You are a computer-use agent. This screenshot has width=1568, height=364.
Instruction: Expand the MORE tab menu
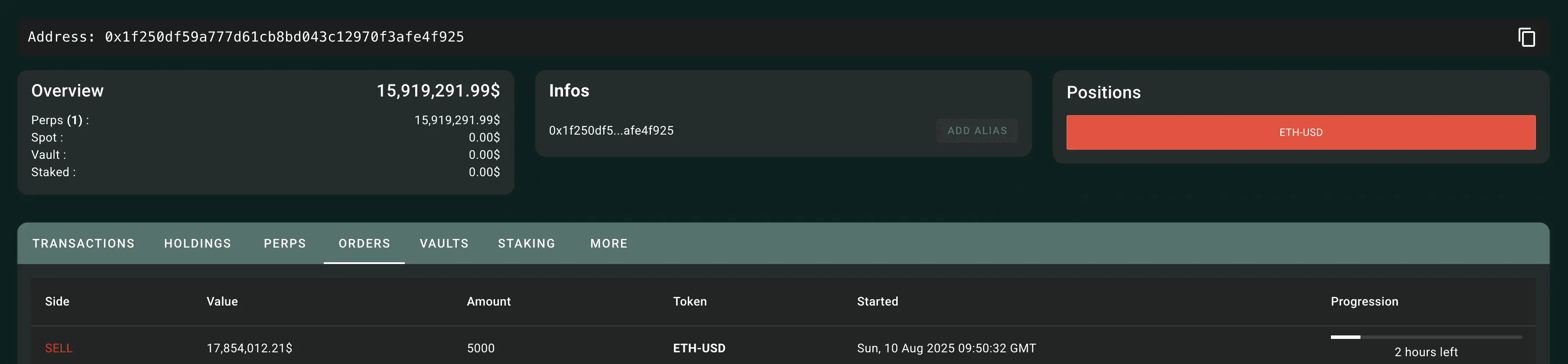[609, 244]
